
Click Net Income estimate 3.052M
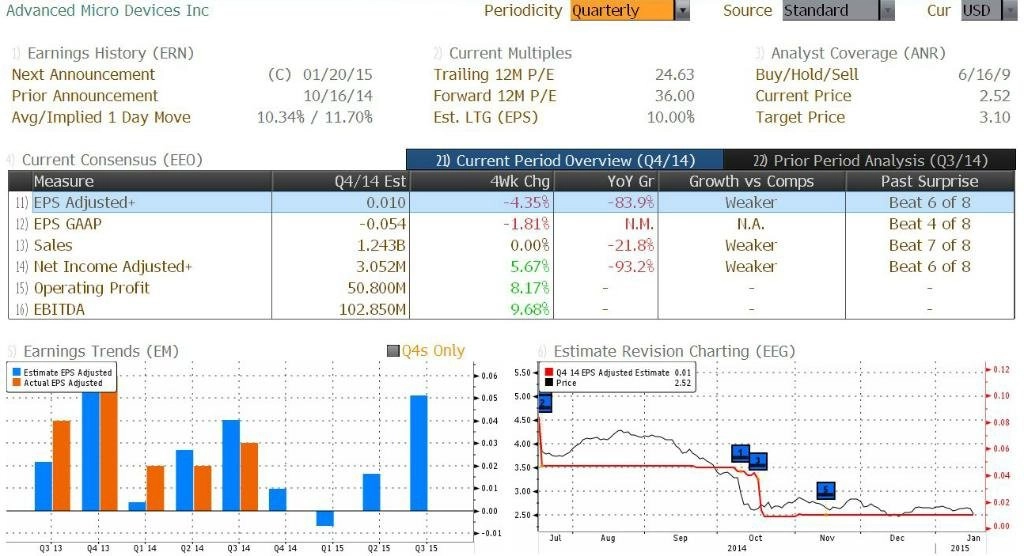(381, 267)
